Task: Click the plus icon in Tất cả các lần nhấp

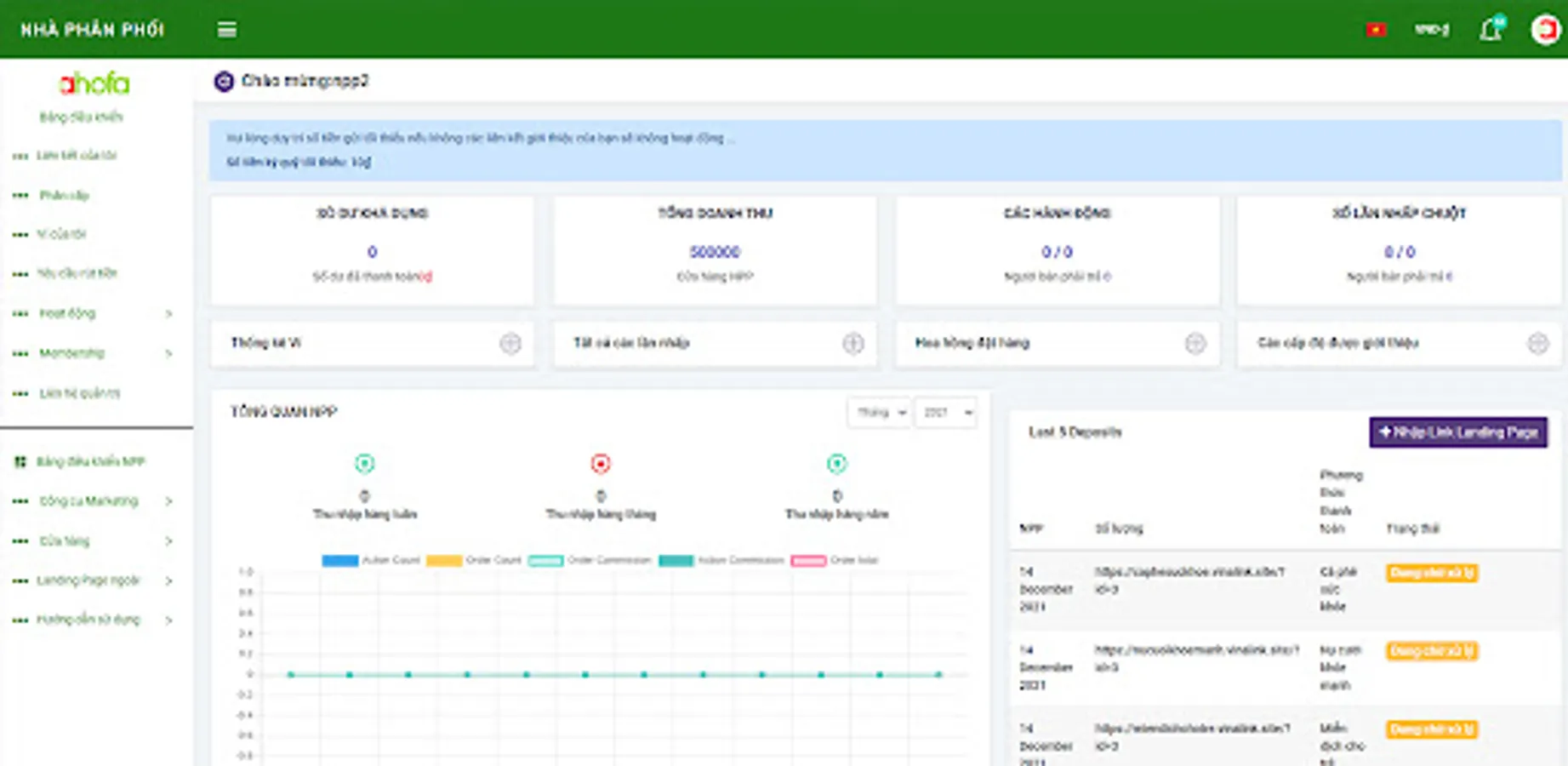Action: tap(852, 343)
